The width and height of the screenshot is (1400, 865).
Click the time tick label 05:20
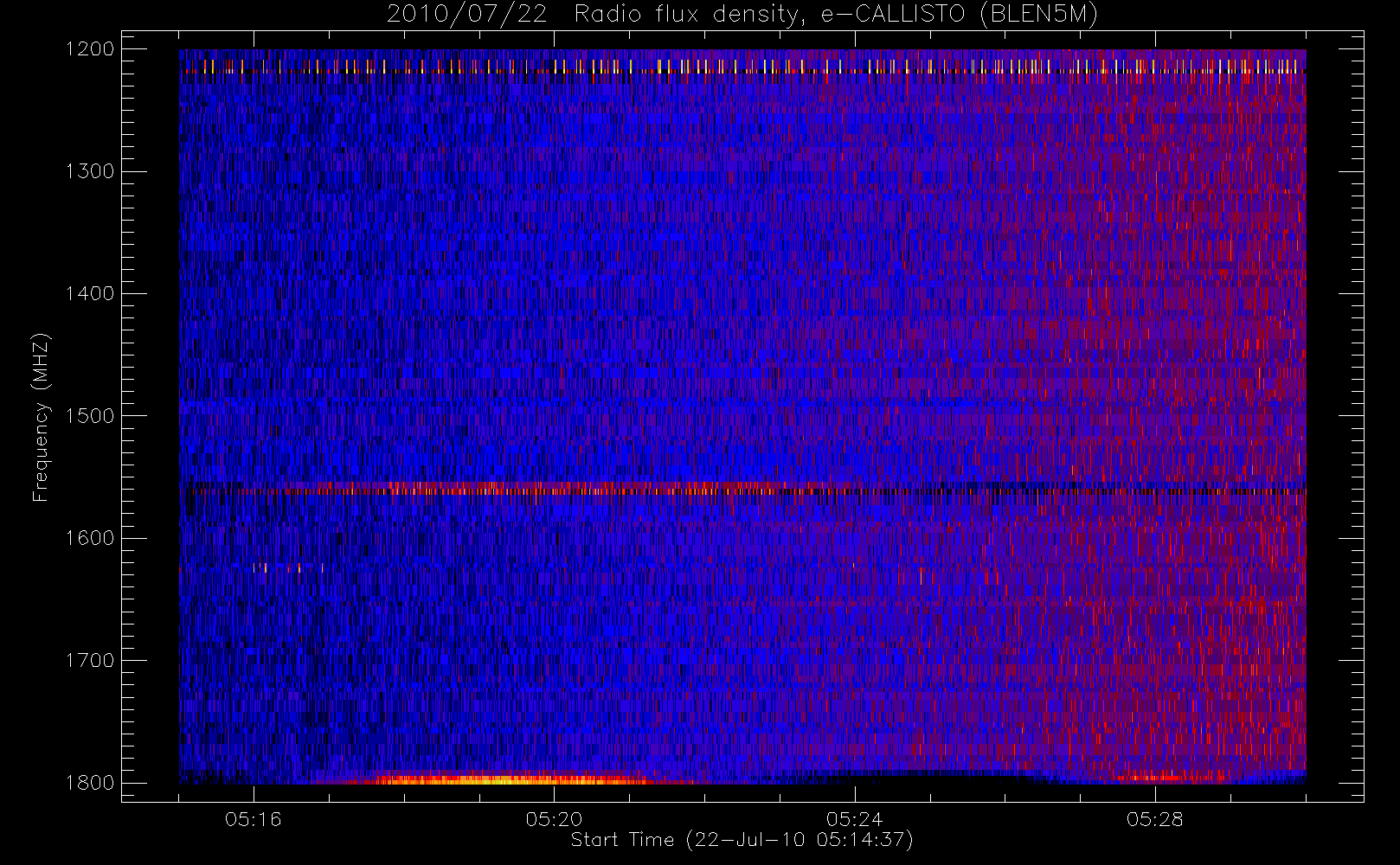(x=554, y=819)
